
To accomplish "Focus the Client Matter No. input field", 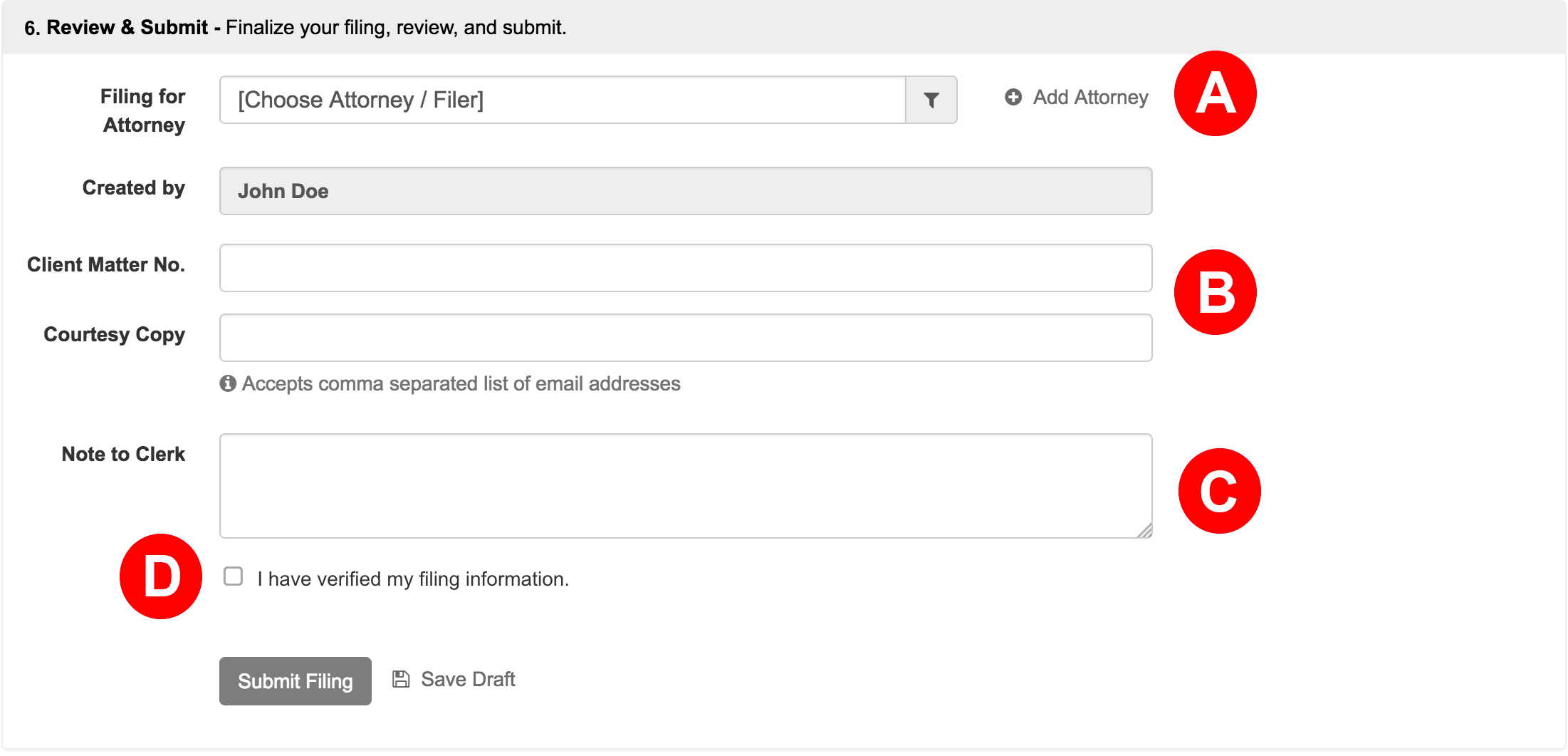I will pos(685,268).
